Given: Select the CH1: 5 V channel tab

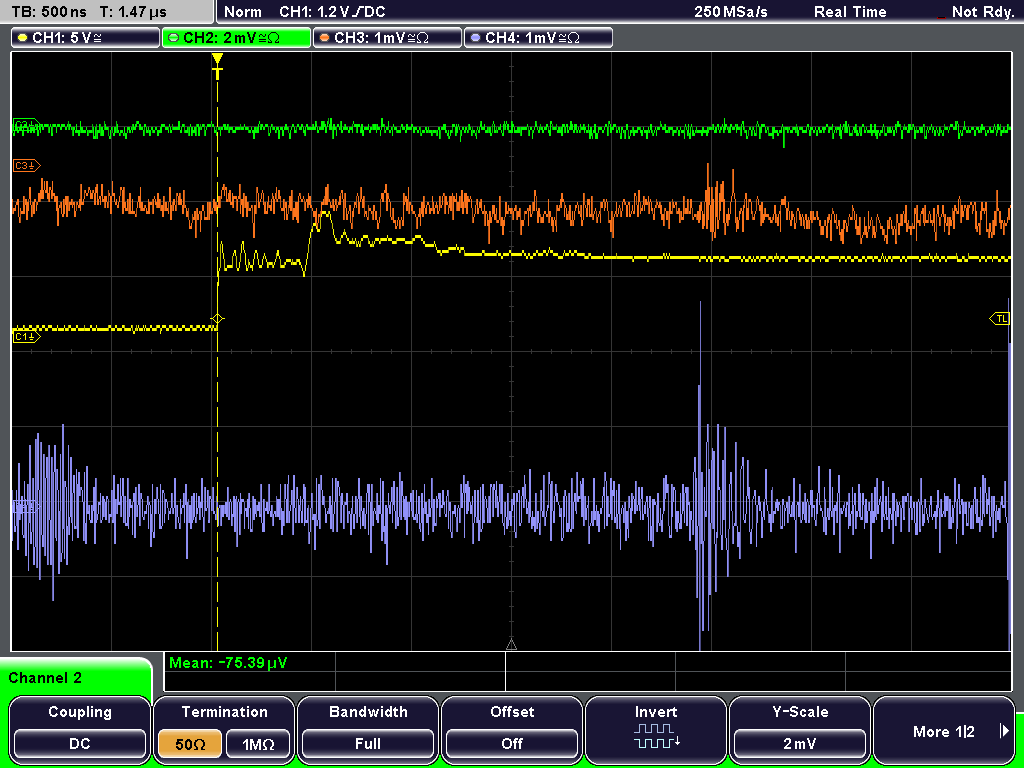Looking at the screenshot, I should pos(86,38).
